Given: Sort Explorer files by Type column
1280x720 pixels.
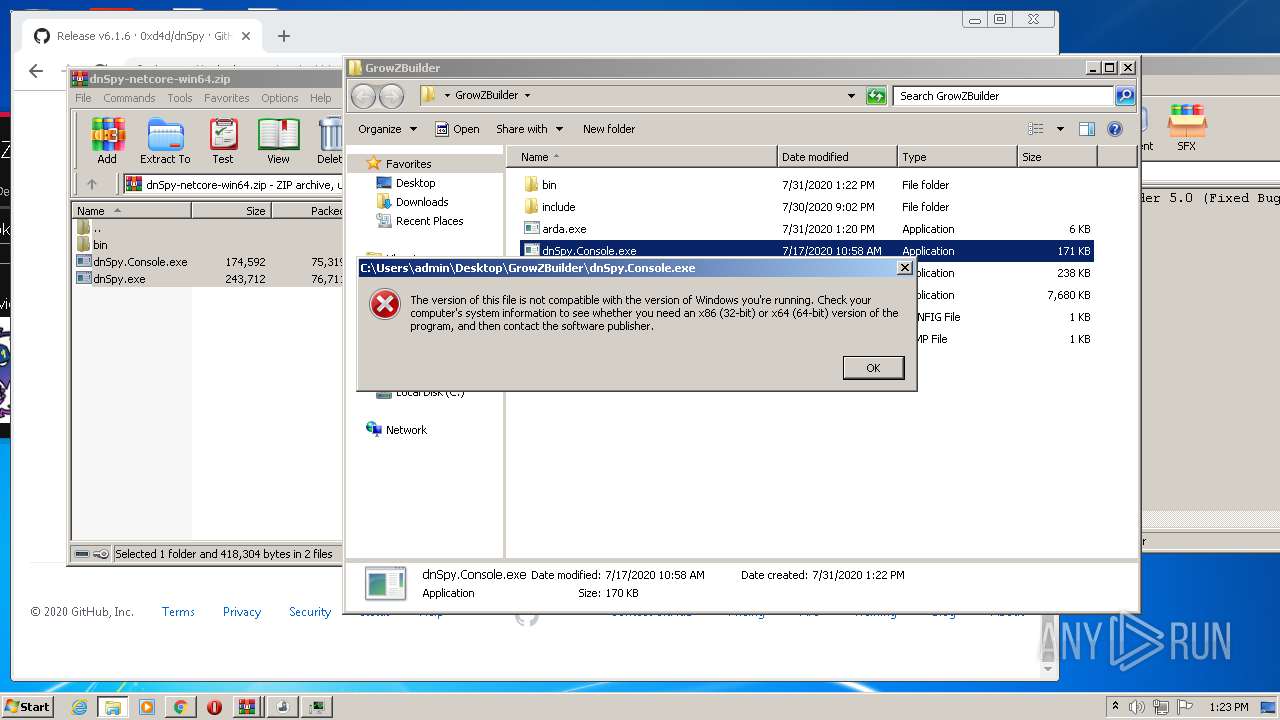Looking at the screenshot, I should pyautogui.click(x=957, y=157).
